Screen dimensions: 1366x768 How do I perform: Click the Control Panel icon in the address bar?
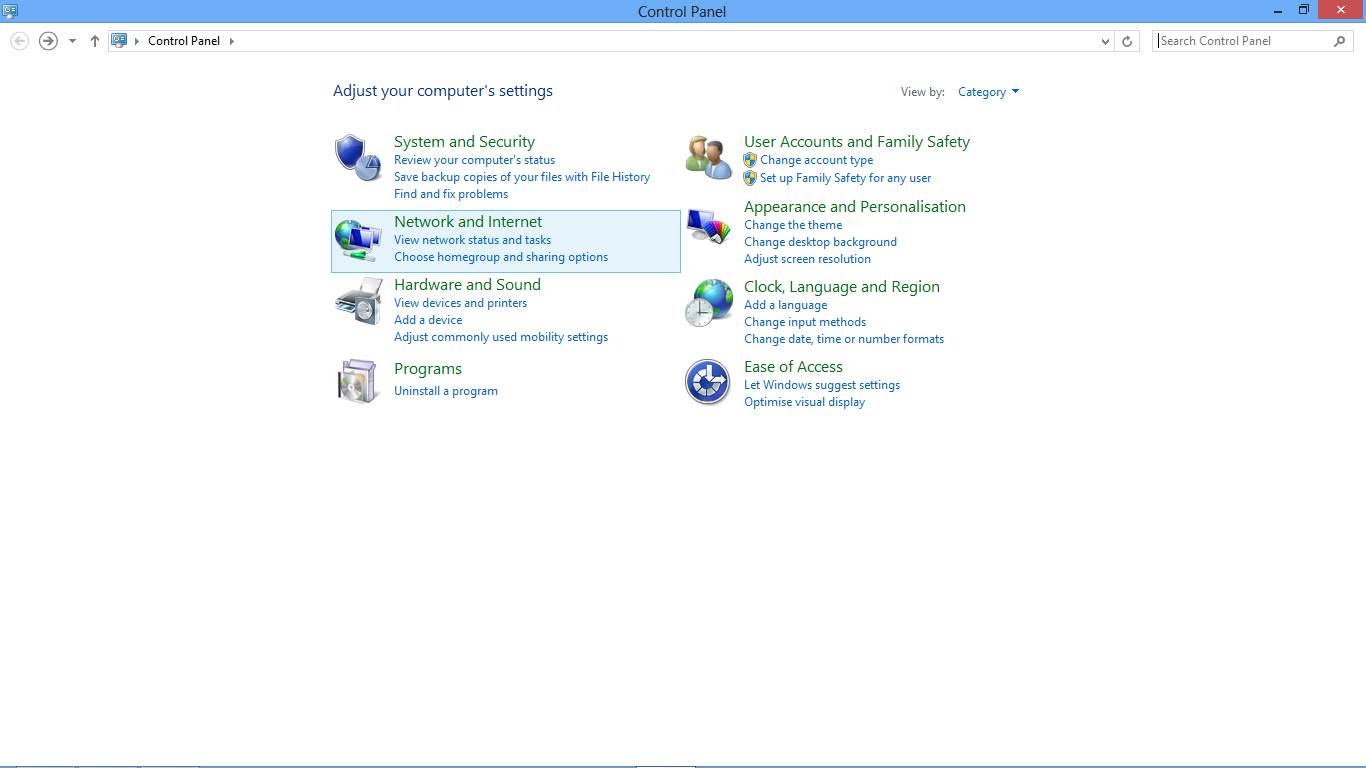pyautogui.click(x=119, y=41)
